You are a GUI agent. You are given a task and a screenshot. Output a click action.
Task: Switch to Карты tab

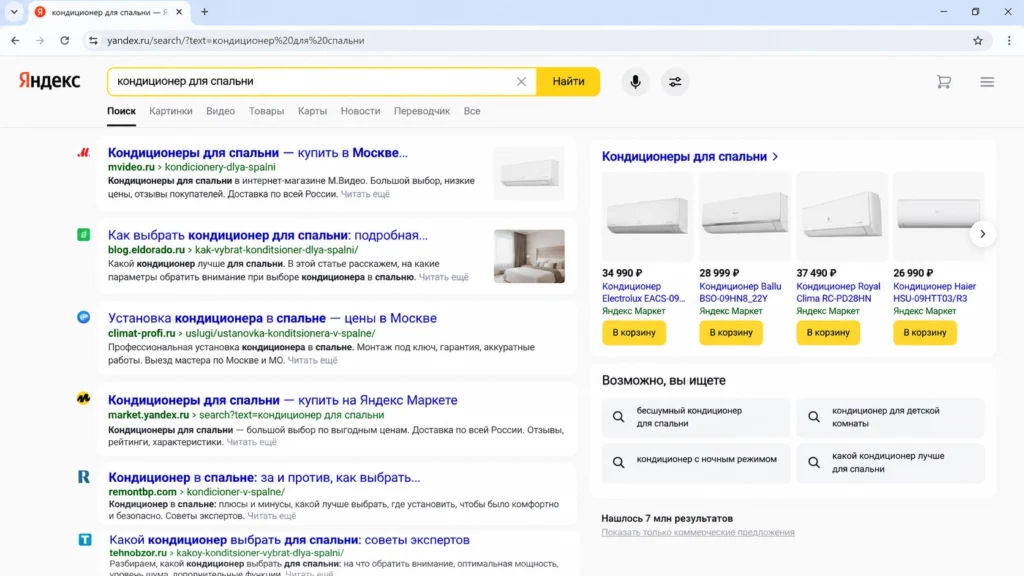(312, 111)
